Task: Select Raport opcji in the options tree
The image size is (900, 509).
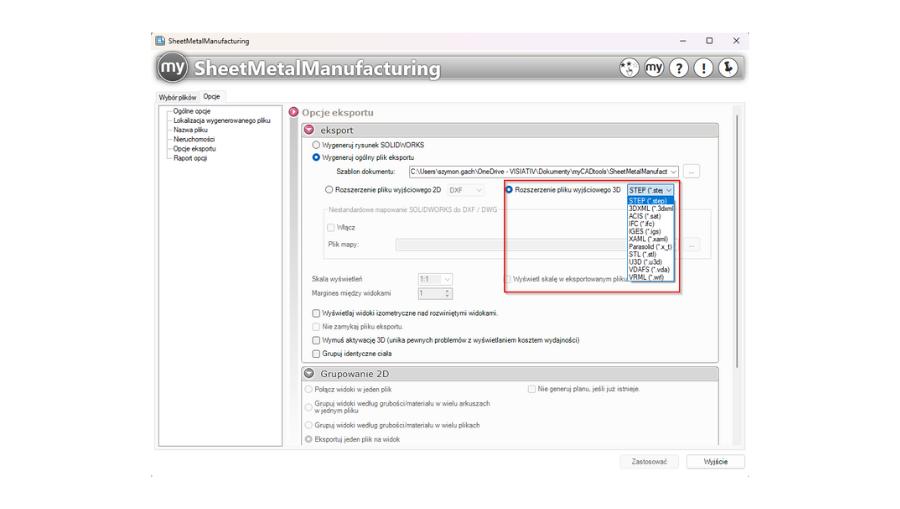Action: coord(190,158)
